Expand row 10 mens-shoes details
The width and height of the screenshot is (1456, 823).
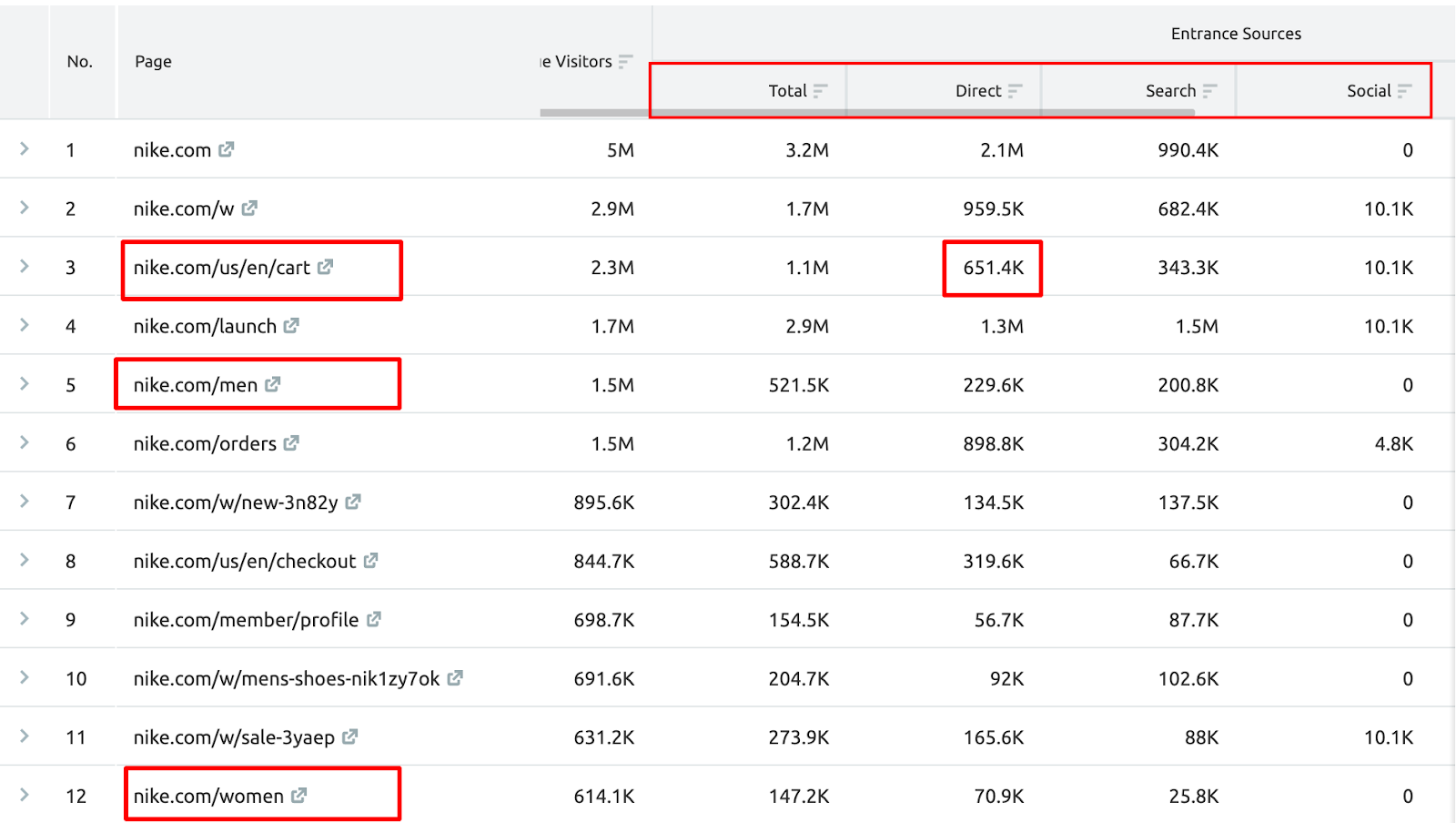click(x=25, y=677)
